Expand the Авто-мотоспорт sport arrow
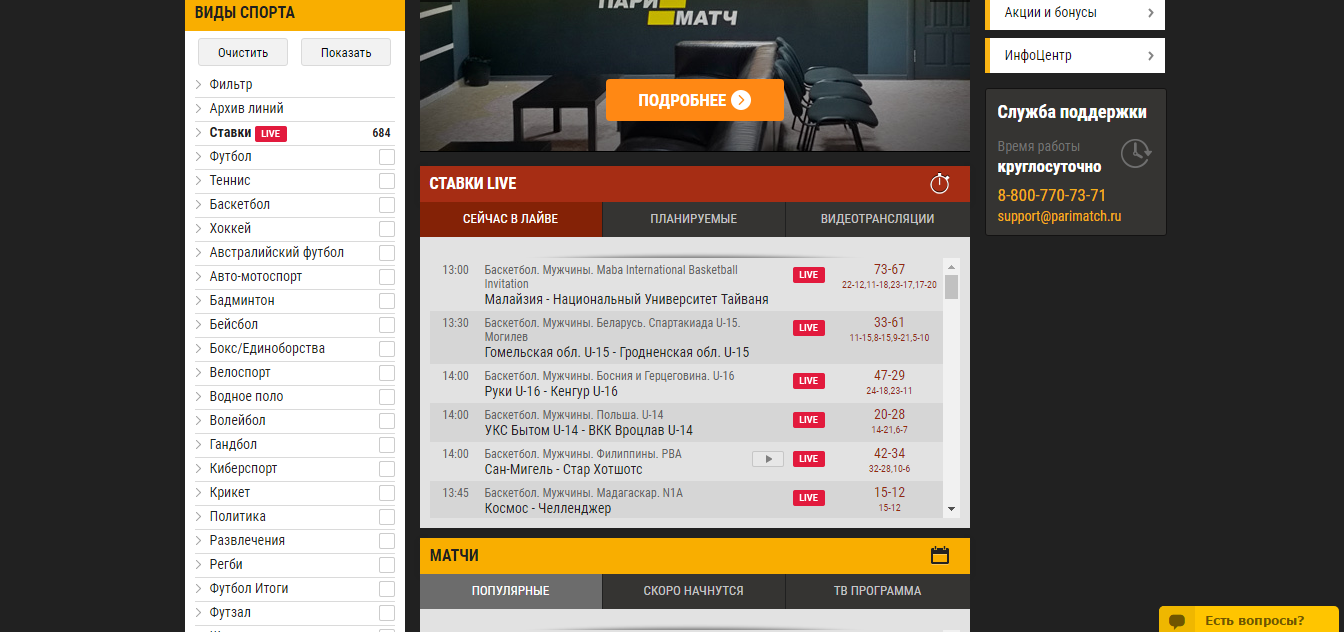The height and width of the screenshot is (632, 1344). [x=198, y=277]
